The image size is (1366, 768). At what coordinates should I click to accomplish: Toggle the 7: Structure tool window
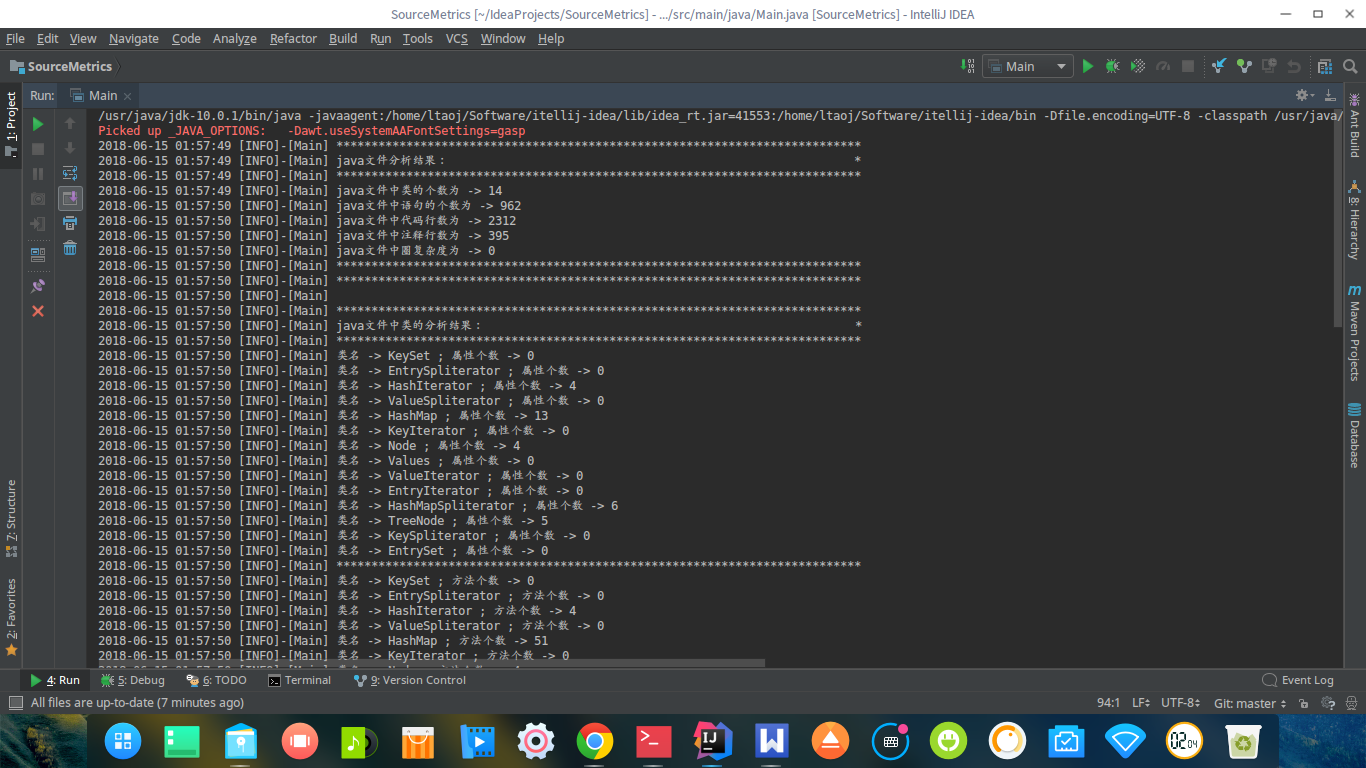point(11,518)
